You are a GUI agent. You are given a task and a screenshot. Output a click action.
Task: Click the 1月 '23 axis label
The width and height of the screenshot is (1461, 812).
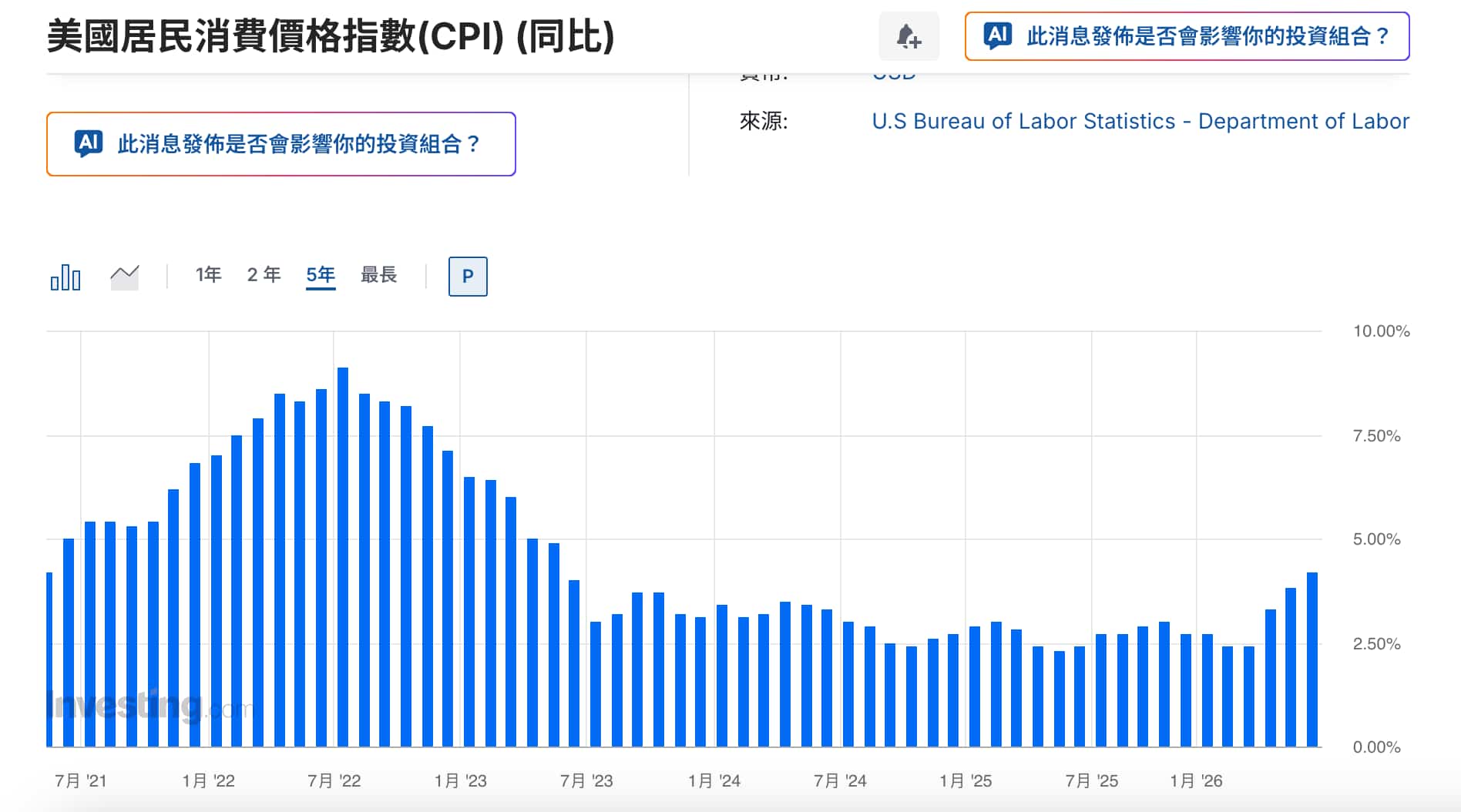tap(460, 781)
